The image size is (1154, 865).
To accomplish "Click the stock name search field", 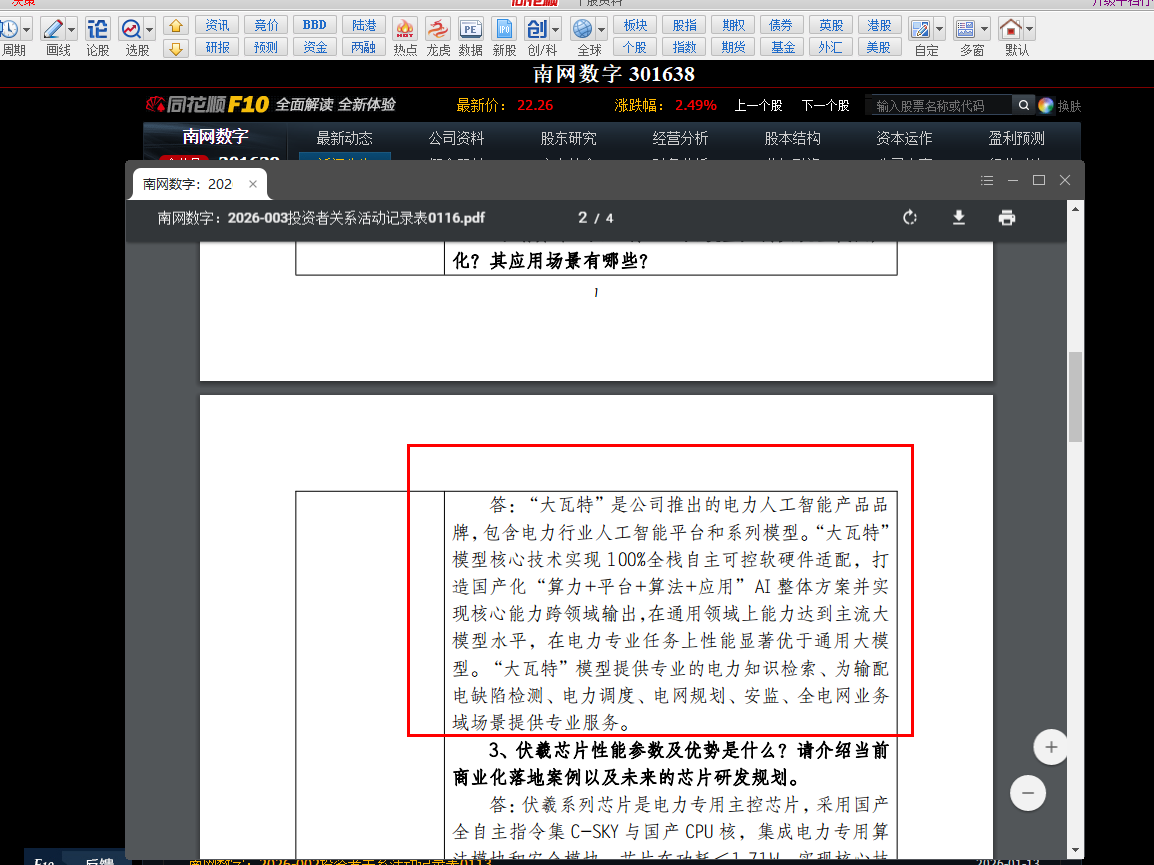I will pos(940,105).
